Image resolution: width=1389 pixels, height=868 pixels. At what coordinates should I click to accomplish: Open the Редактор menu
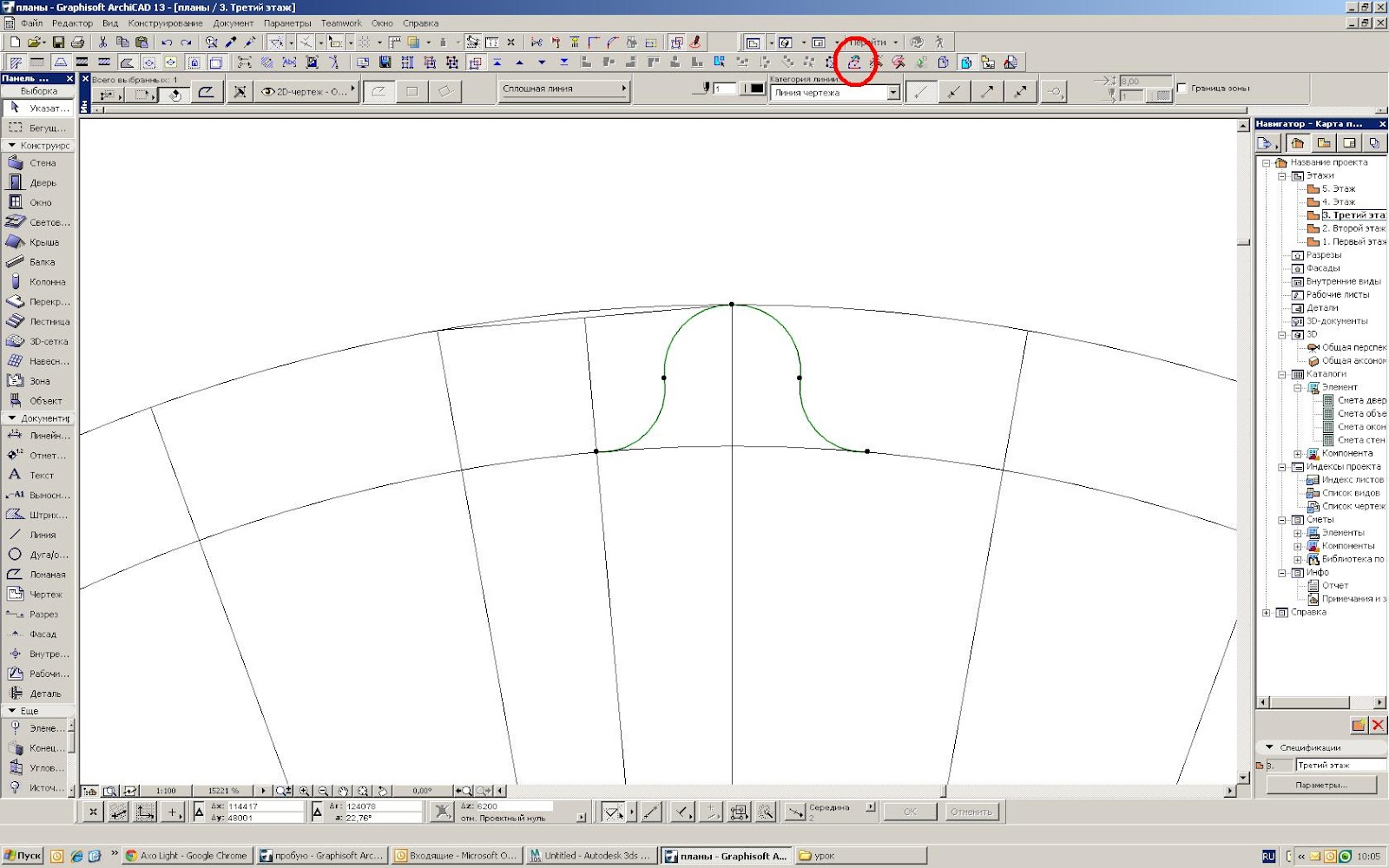tap(72, 23)
